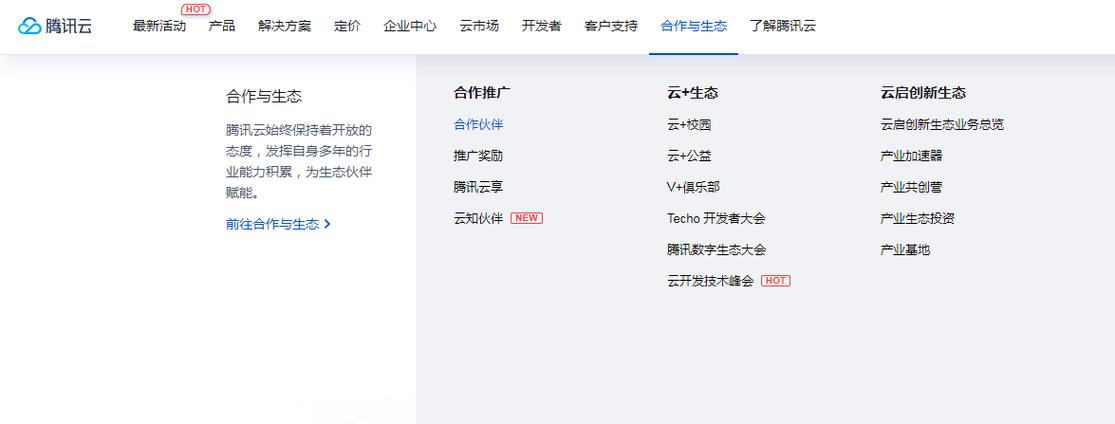
Task: Open the 云知伙伴 link
Action: [x=479, y=218]
